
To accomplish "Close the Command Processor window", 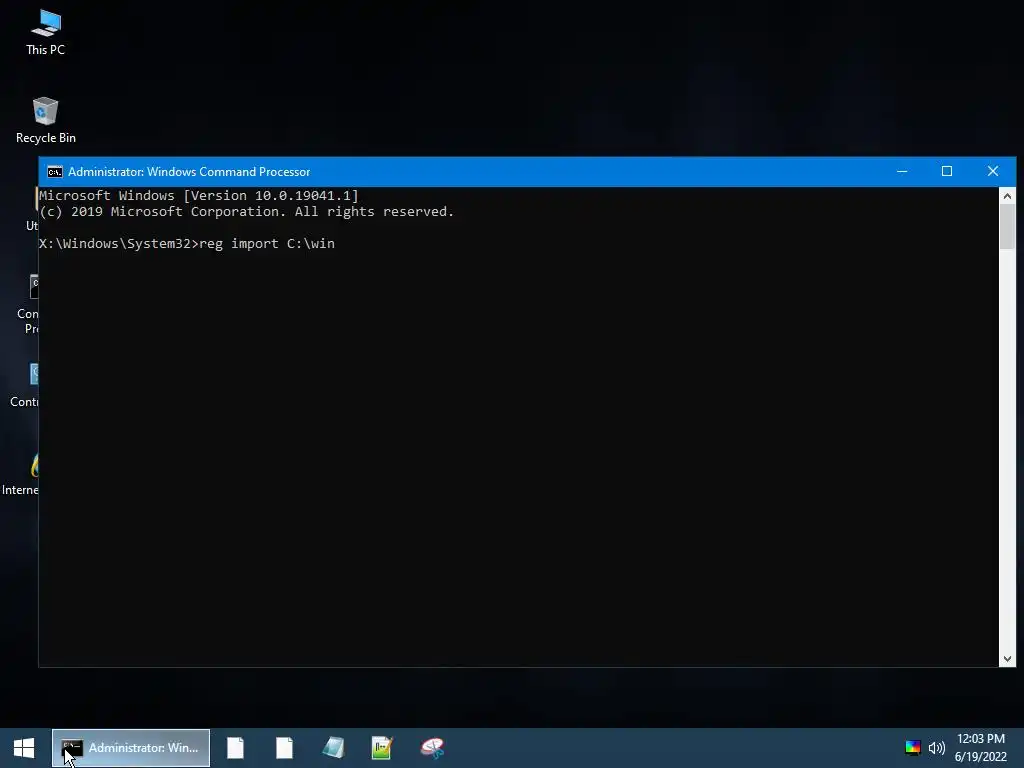I will click(993, 171).
